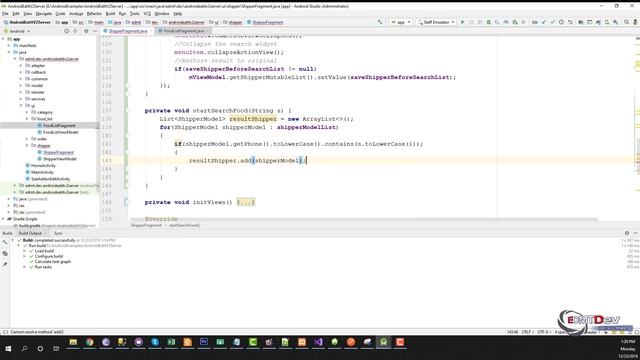Viewport: 640px width, 360px height.
Task: Select Gradle Scripts node
Action: point(22,219)
